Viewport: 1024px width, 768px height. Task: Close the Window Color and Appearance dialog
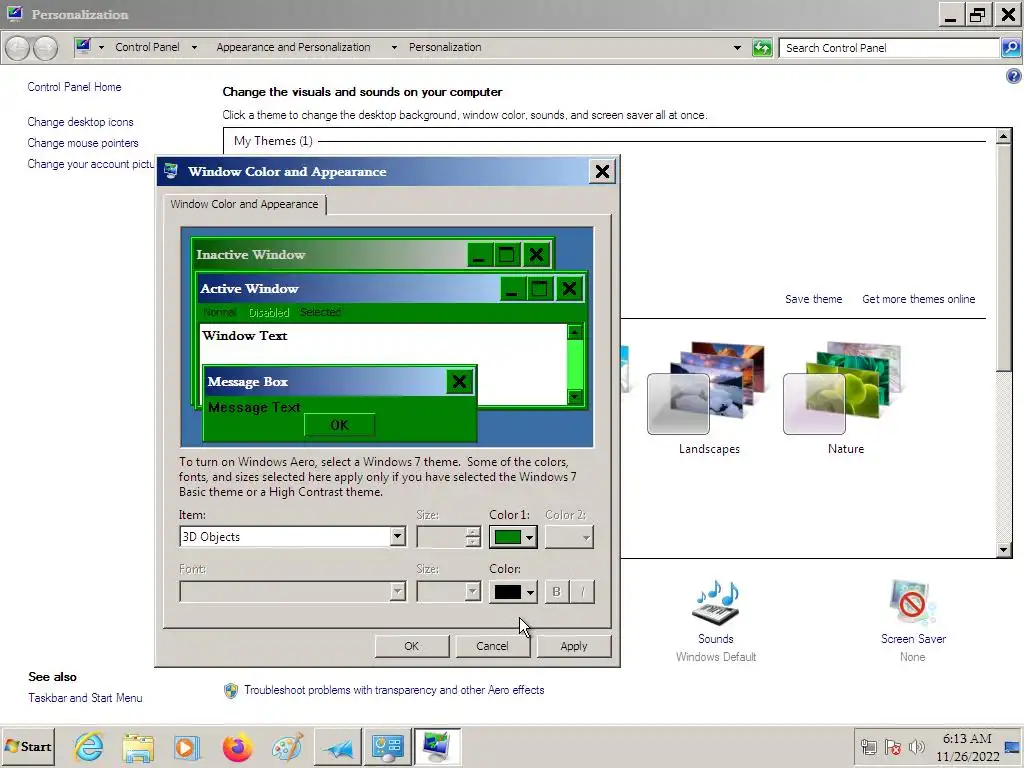point(602,171)
